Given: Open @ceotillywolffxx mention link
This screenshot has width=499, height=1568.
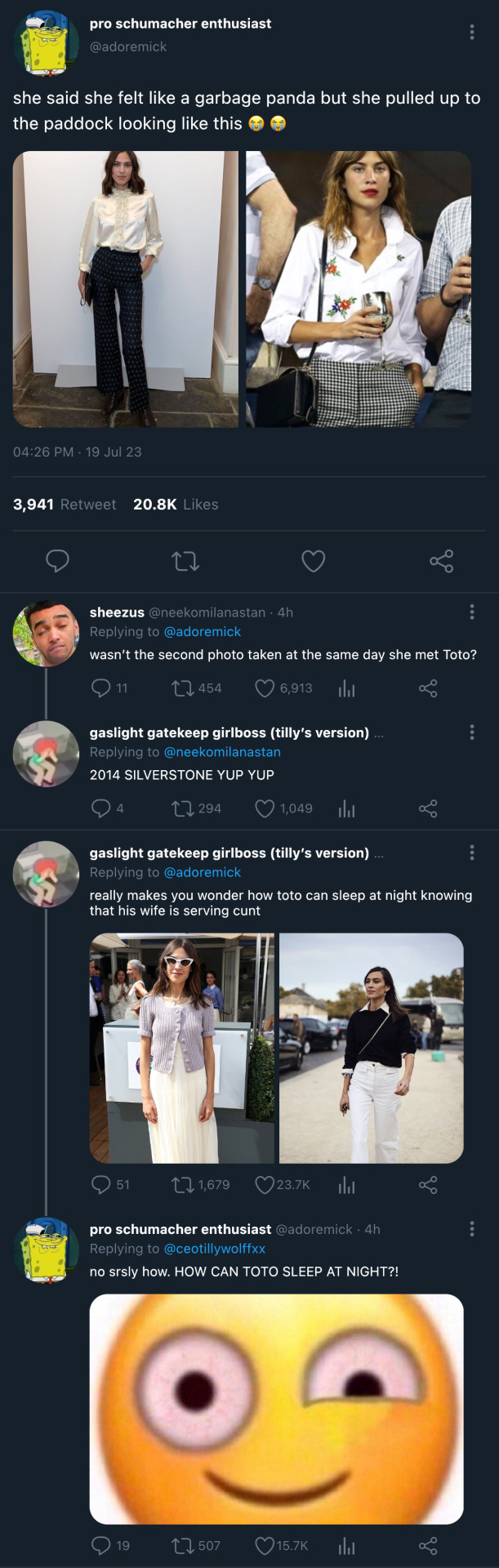Looking at the screenshot, I should [215, 1249].
